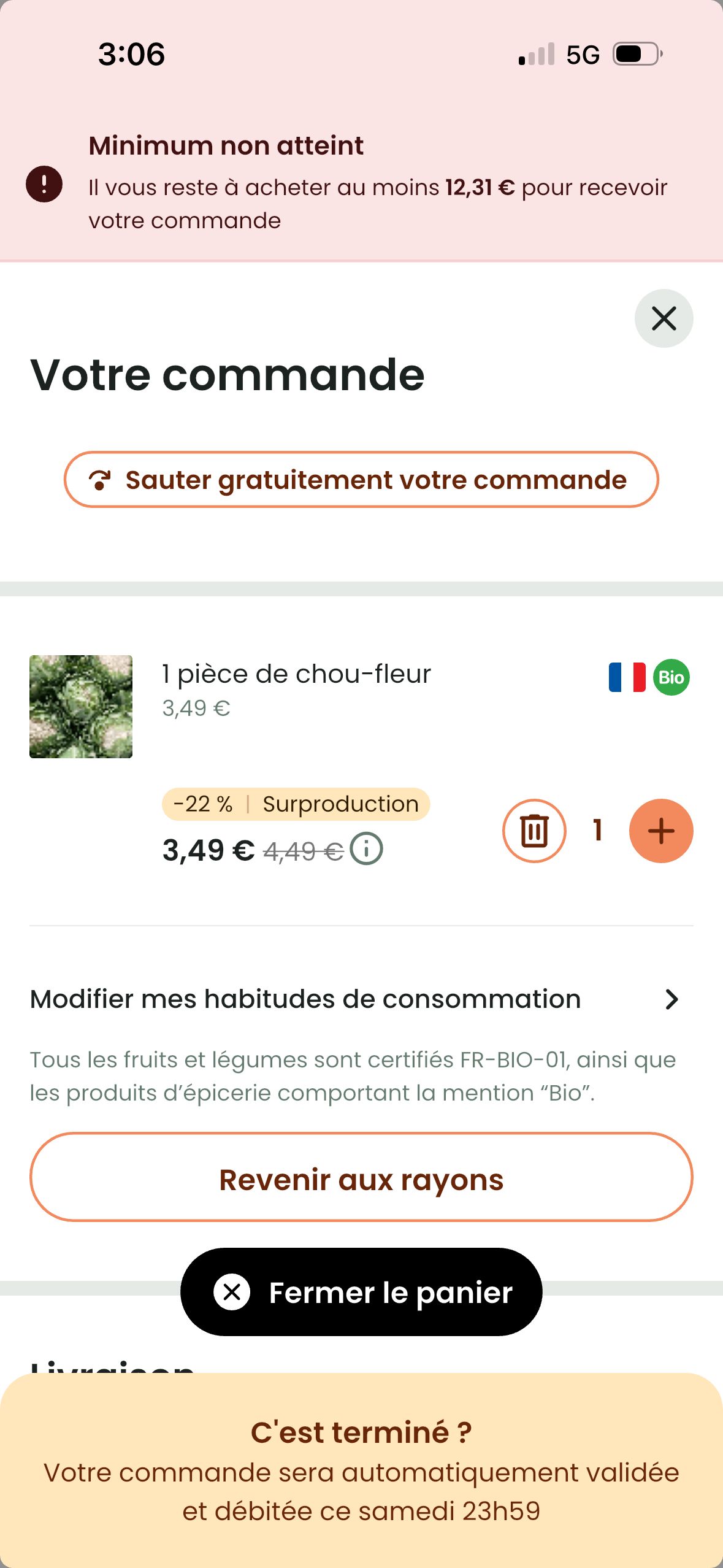Tap the warning exclamation icon
Screen dimensions: 723x1568
click(x=44, y=184)
